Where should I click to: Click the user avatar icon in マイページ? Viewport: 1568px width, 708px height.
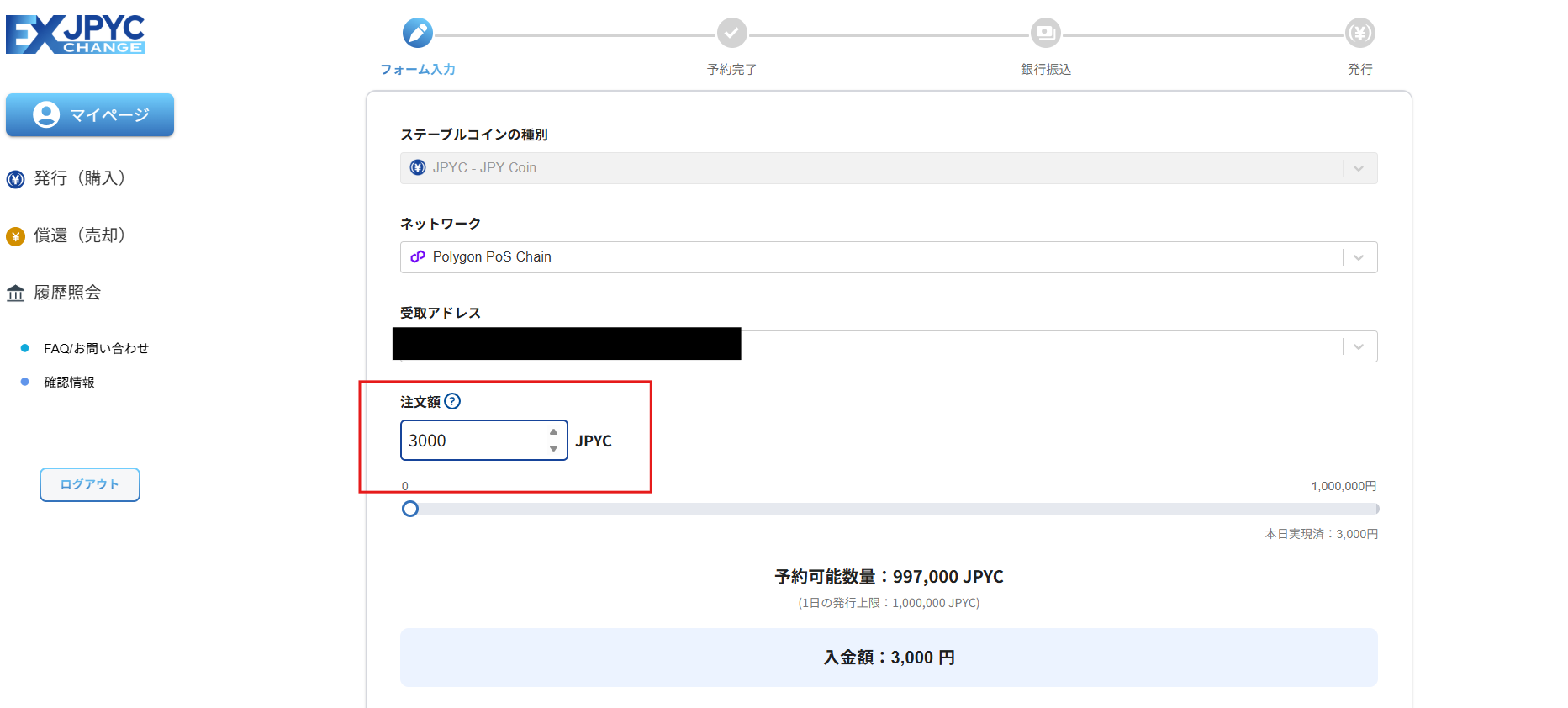coord(46,114)
